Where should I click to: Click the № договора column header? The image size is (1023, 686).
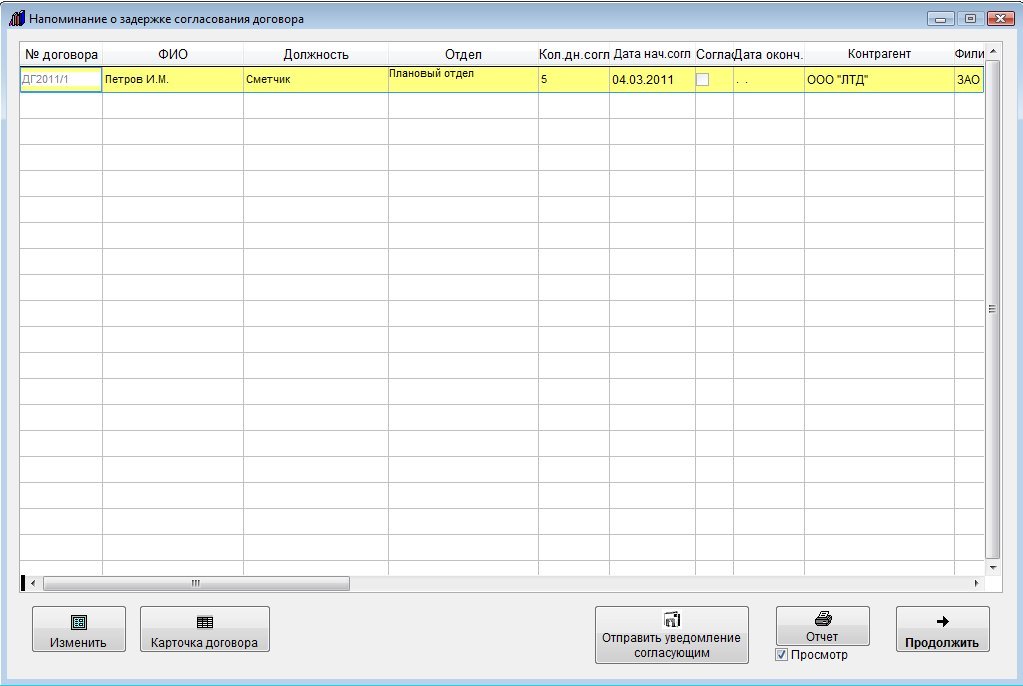(61, 54)
